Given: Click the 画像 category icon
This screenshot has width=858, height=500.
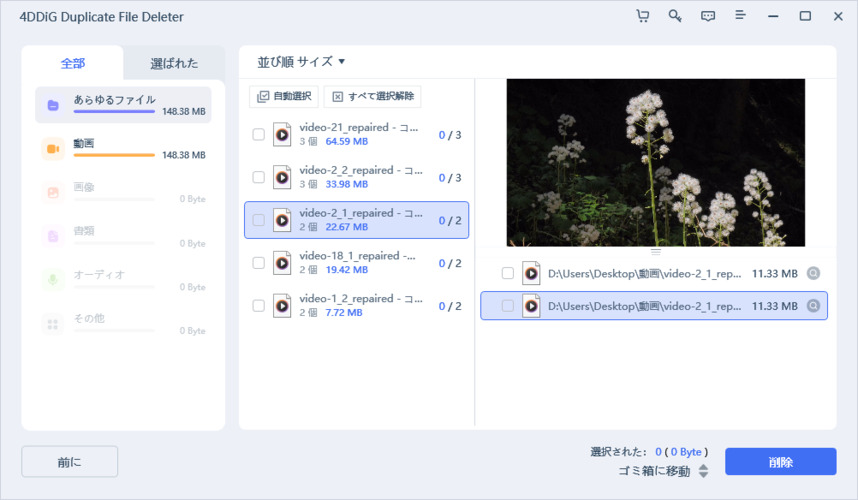Looking at the screenshot, I should click(x=53, y=193).
